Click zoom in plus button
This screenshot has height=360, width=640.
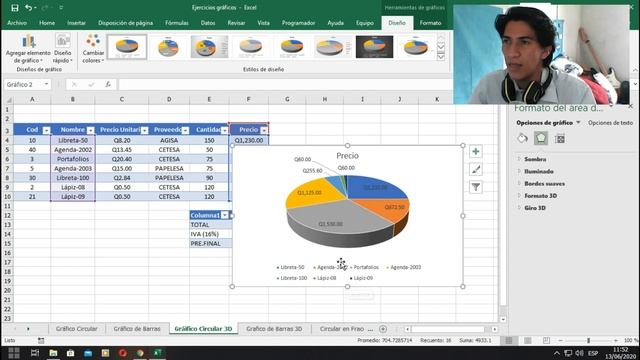[x=616, y=340]
